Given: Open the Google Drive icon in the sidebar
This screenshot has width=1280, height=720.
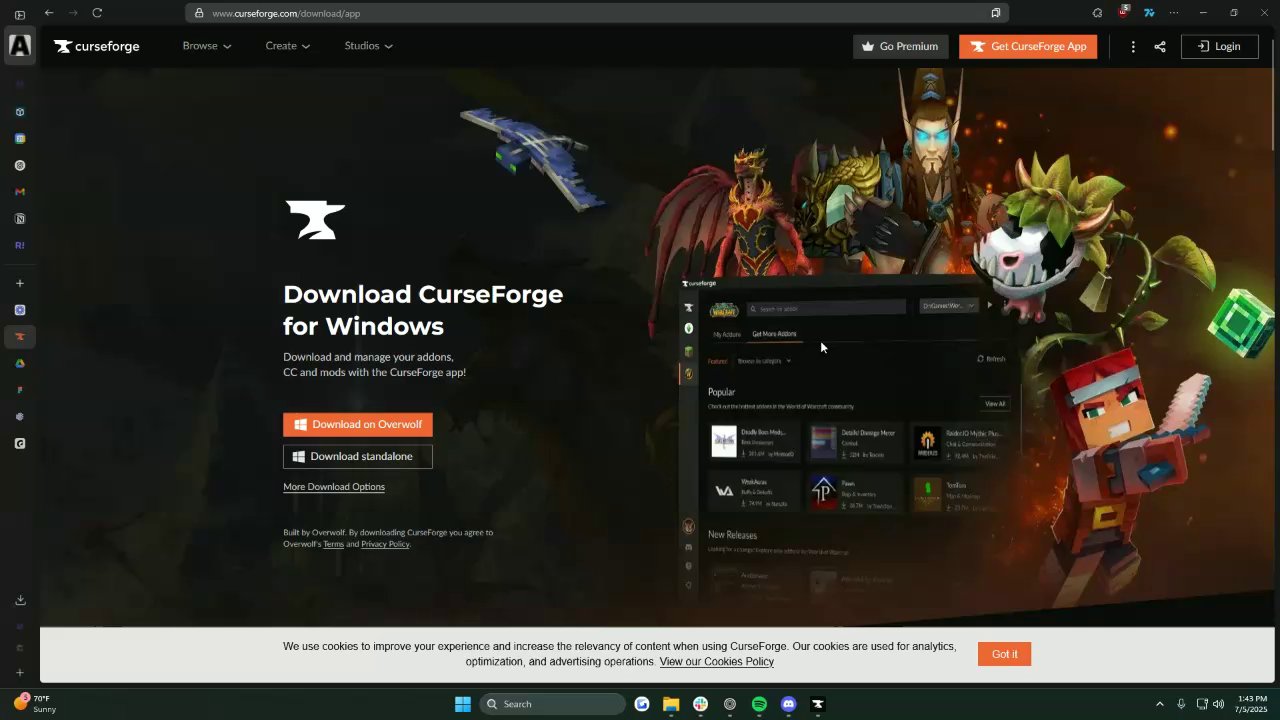Looking at the screenshot, I should (20, 364).
